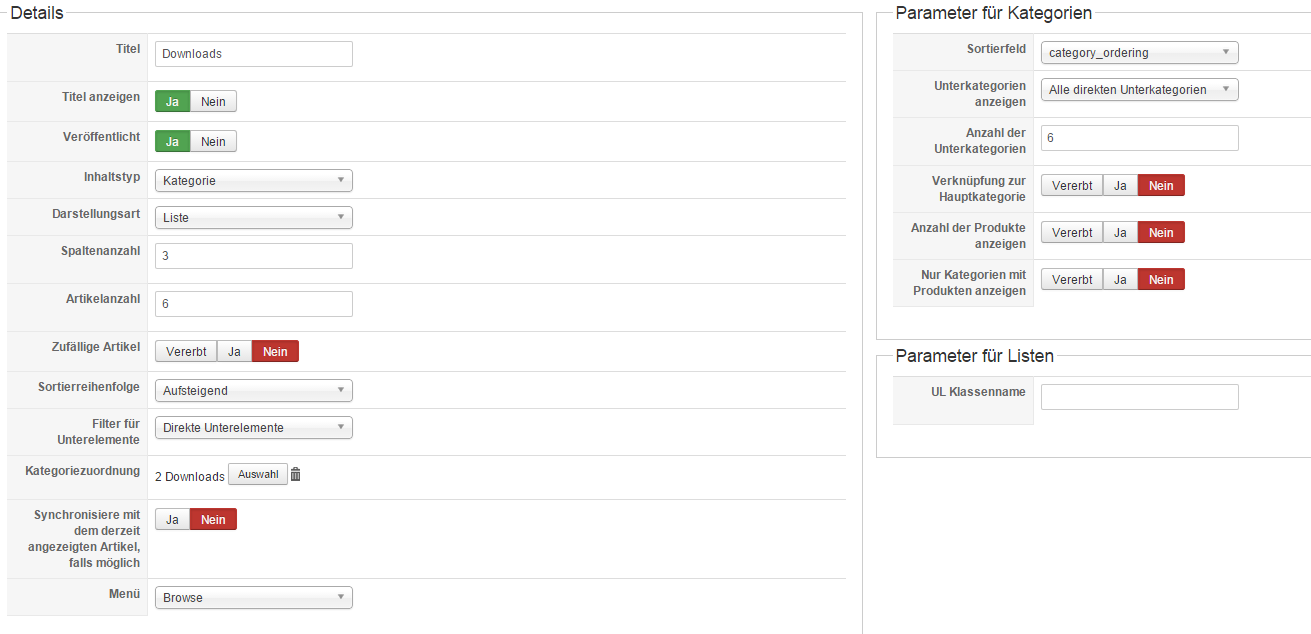Turn on Ja for article synchronisation
Screen dimensions: 1311x634
(172, 519)
